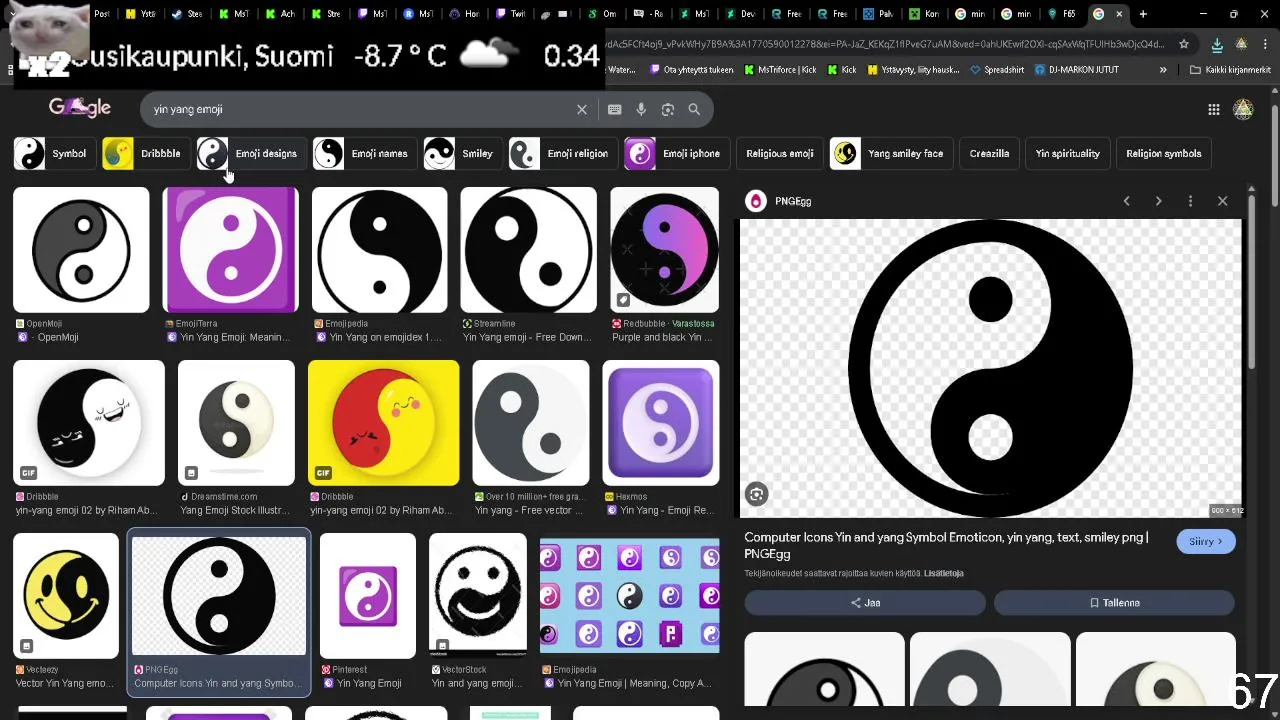
Task: Open the Chrome three-dot menu
Action: click(x=1264, y=44)
